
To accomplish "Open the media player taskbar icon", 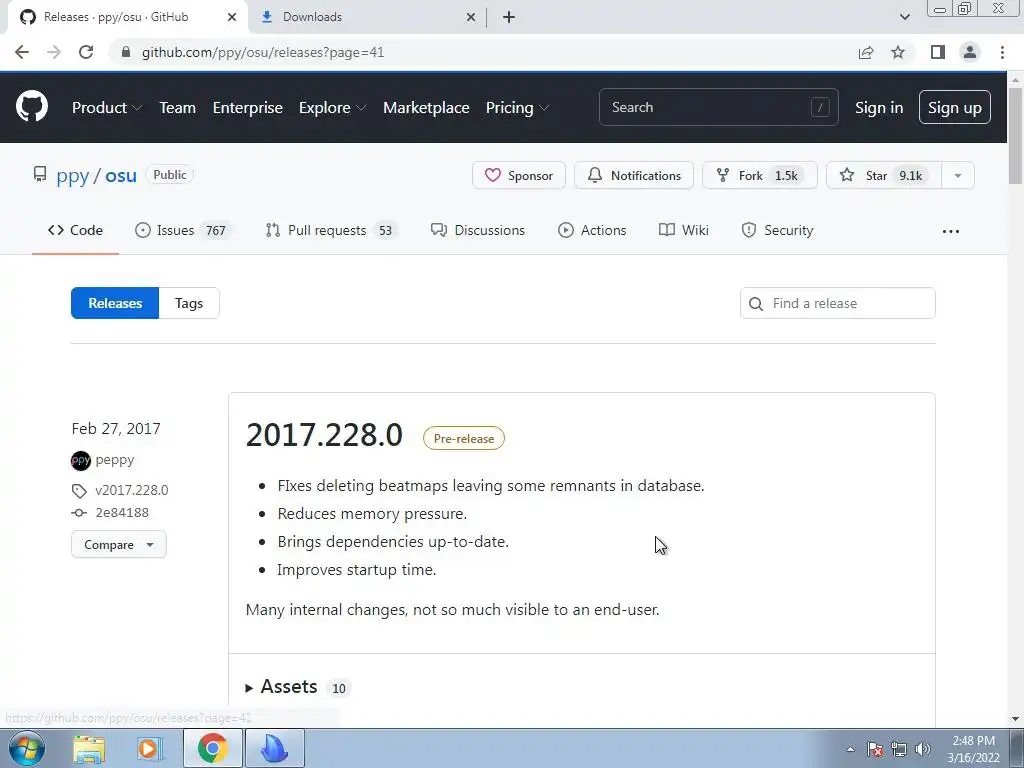I will click(150, 748).
